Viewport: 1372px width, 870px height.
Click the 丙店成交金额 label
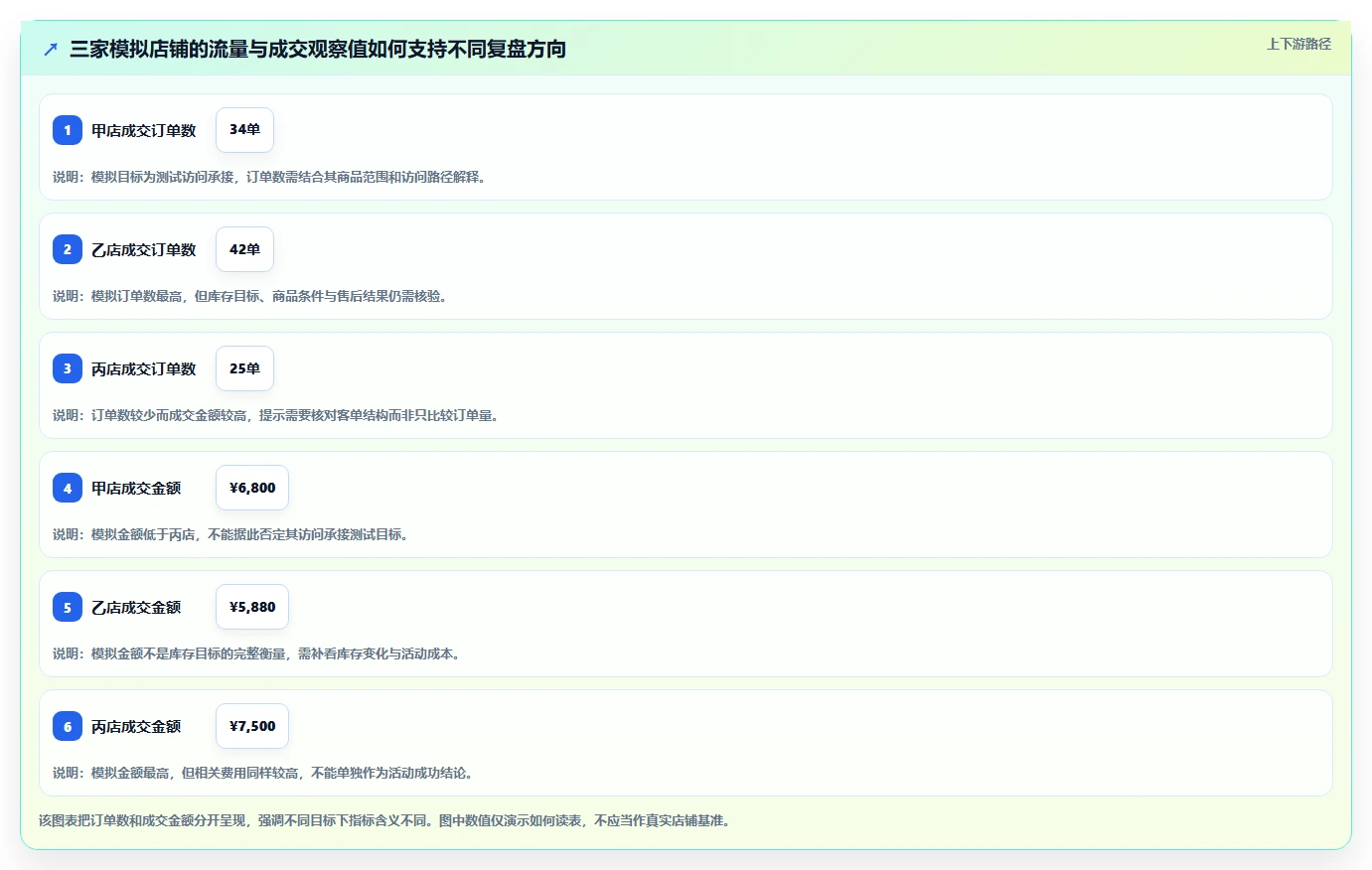click(x=136, y=726)
